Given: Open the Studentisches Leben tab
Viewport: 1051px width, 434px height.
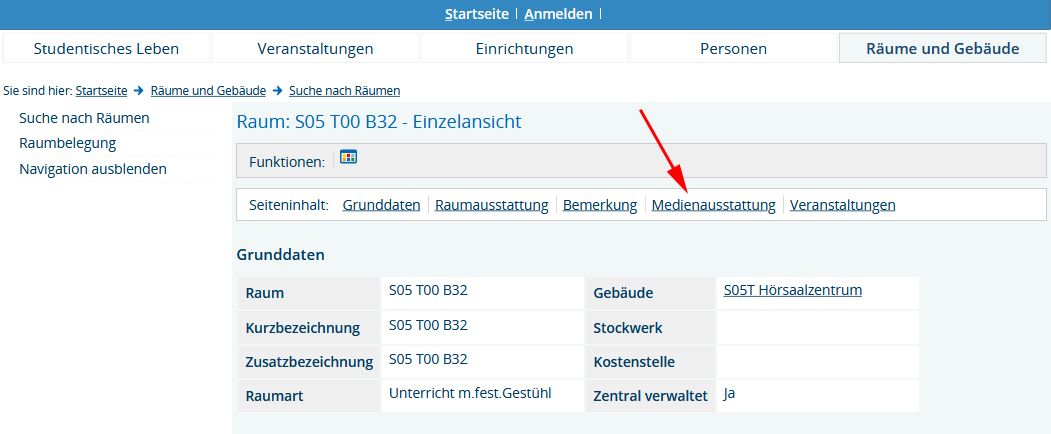Looking at the screenshot, I should point(106,48).
